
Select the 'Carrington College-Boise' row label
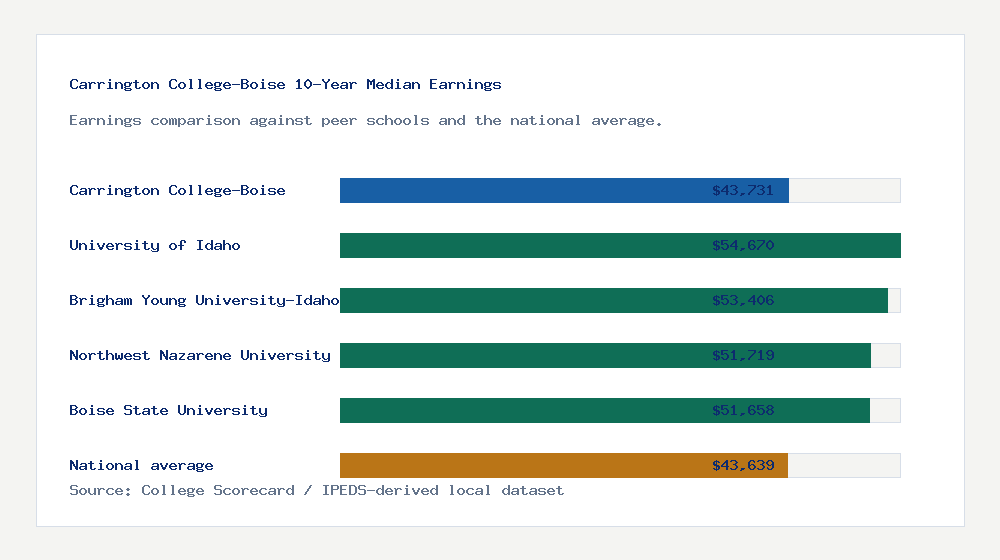[177, 190]
